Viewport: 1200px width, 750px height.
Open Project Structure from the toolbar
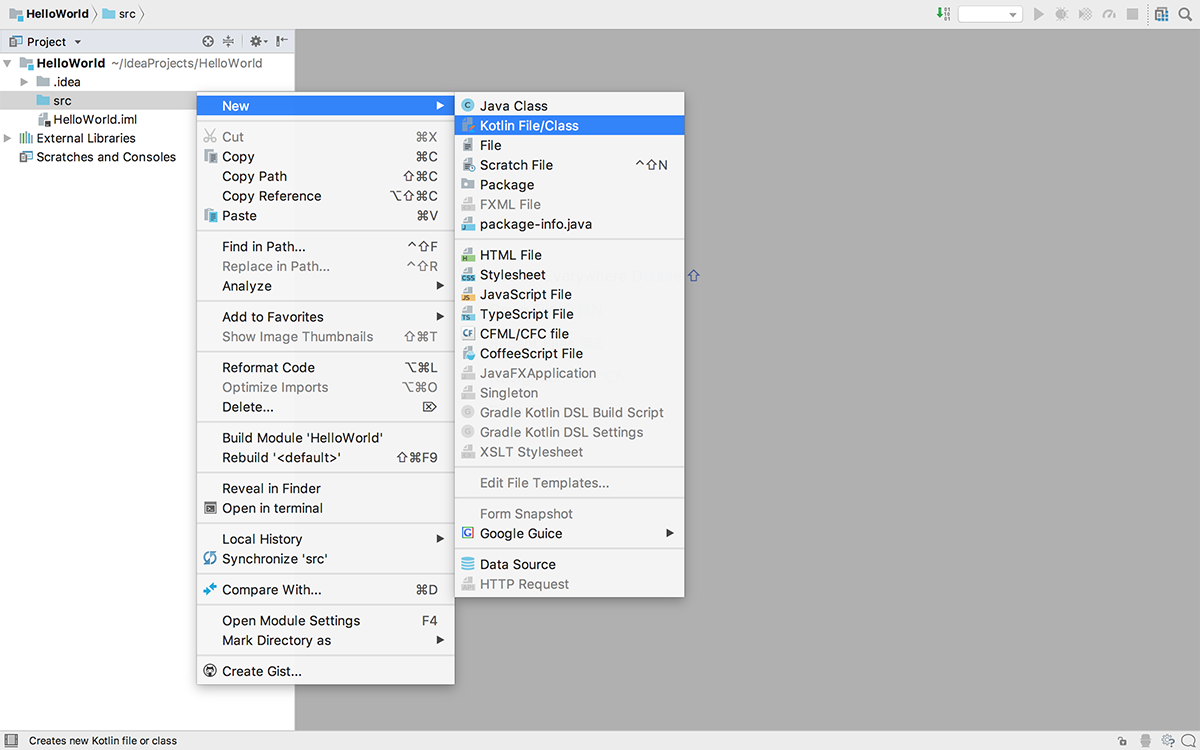(x=1161, y=14)
